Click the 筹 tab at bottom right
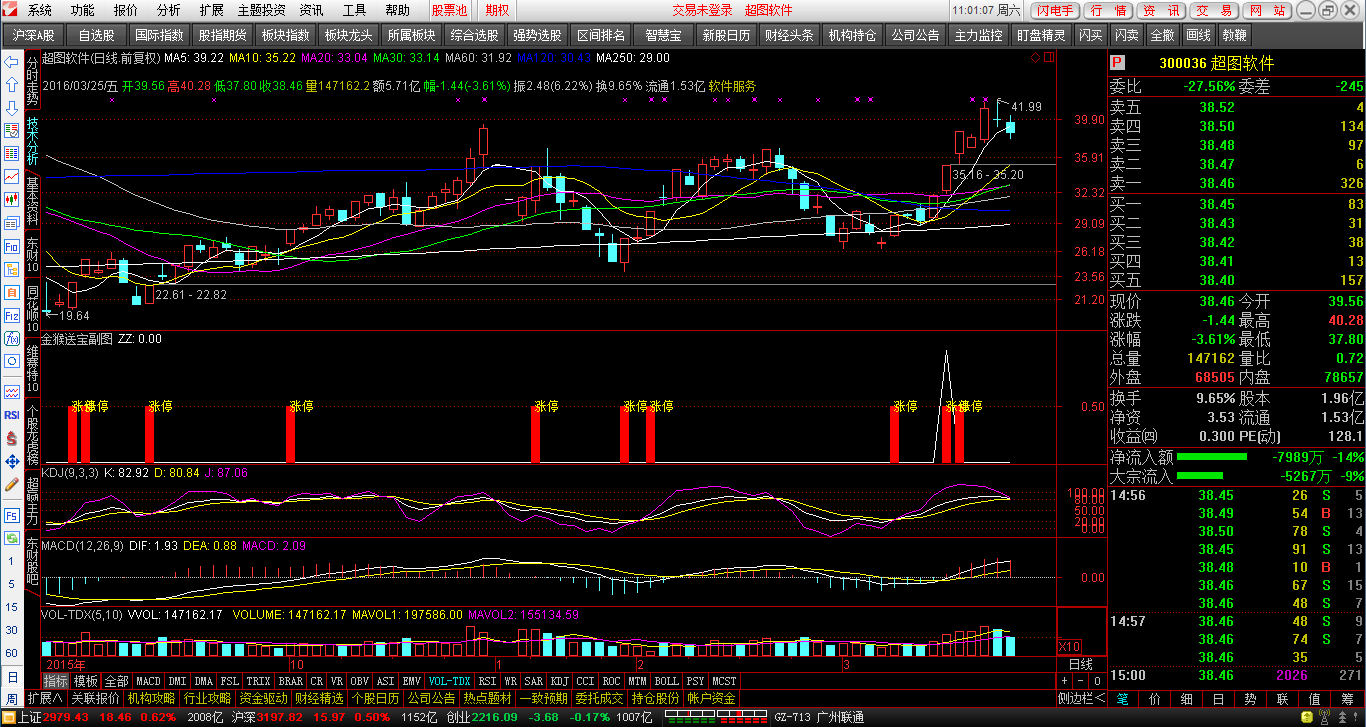 coord(1348,699)
